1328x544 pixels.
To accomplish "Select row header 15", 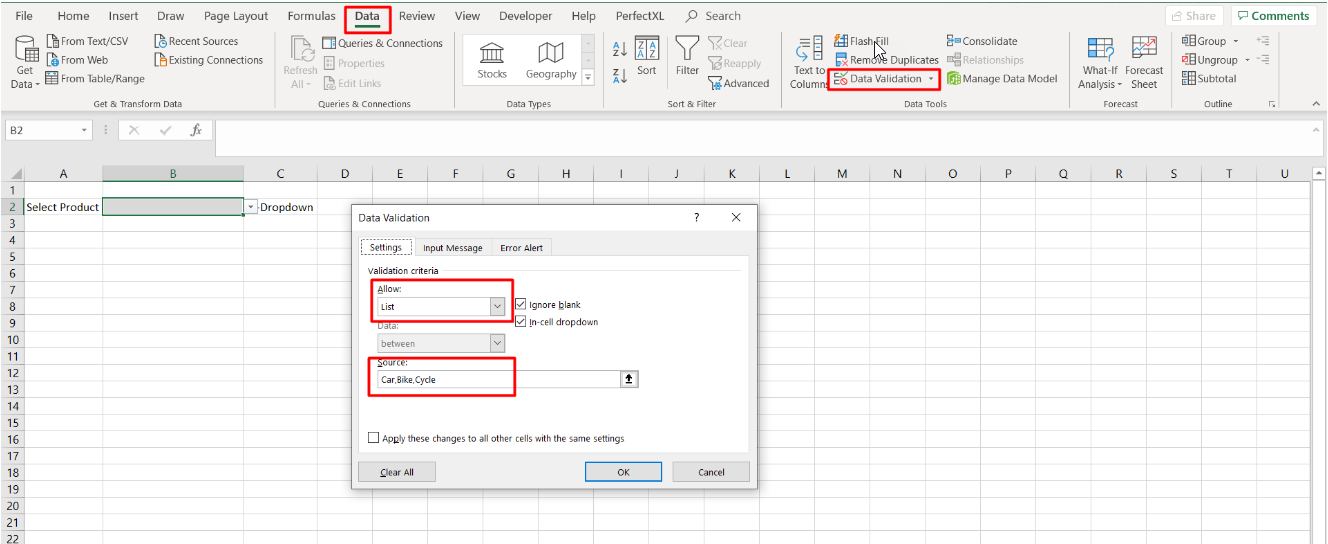I will 12,422.
